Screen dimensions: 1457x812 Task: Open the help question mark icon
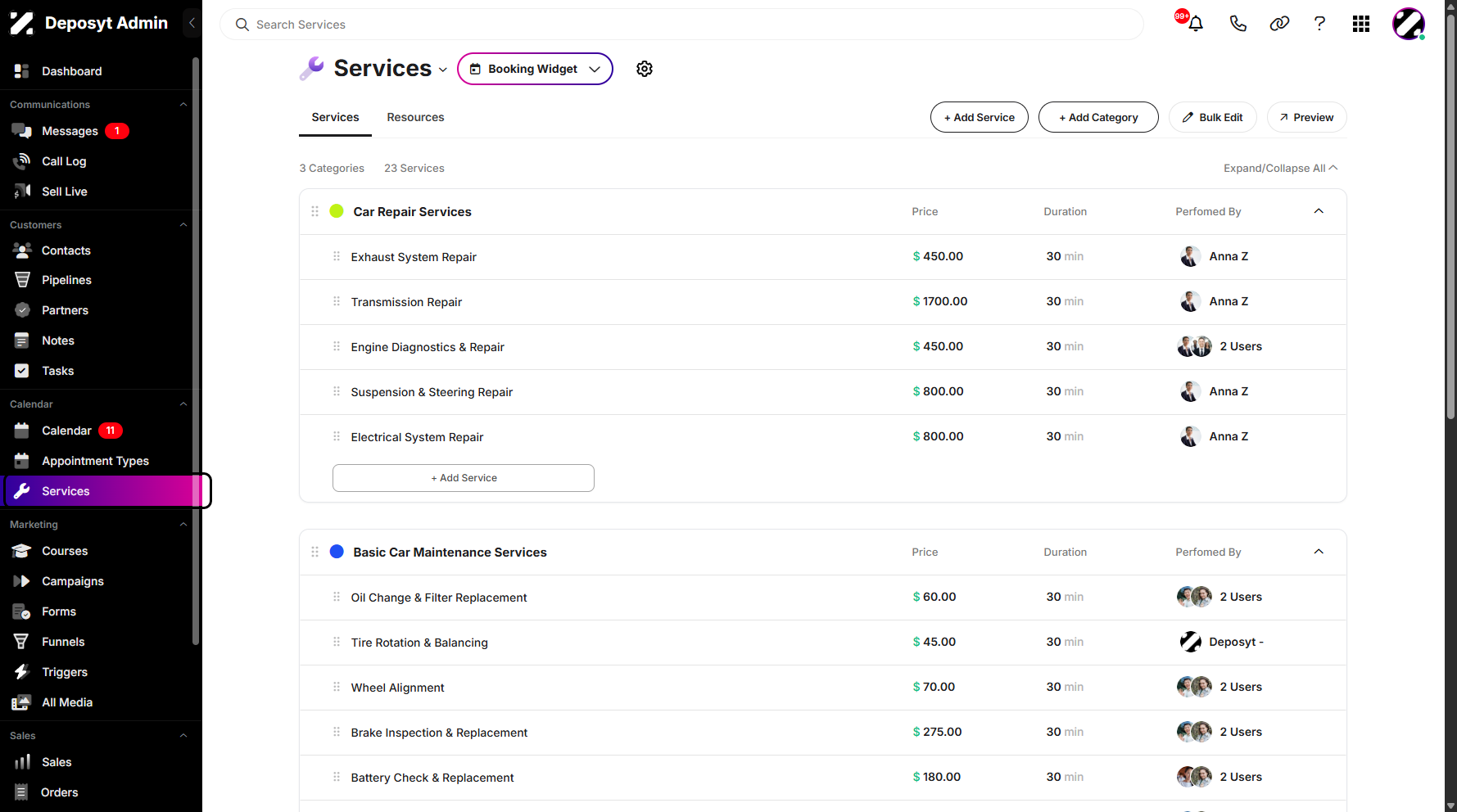1319,24
